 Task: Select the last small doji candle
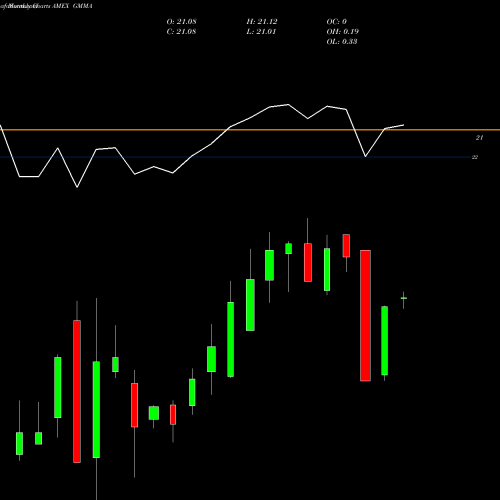click(x=403, y=298)
